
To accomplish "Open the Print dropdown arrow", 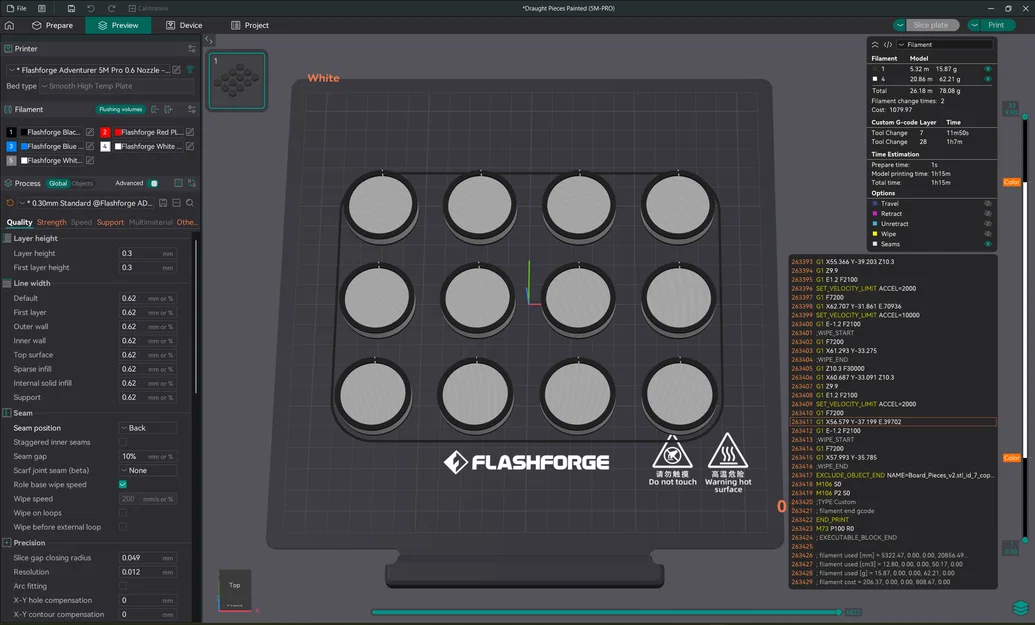I will click(x=974, y=25).
